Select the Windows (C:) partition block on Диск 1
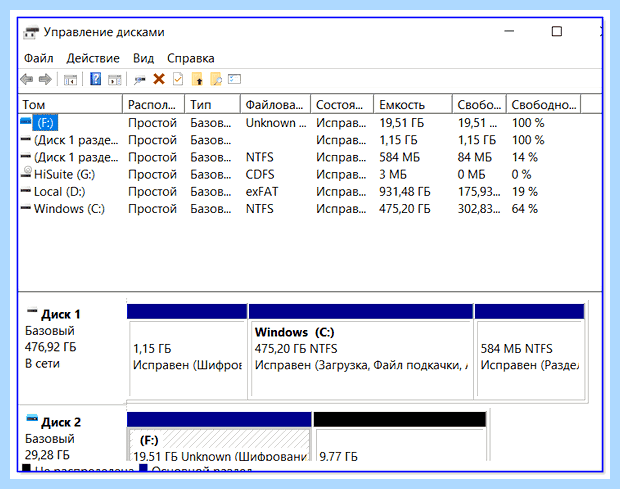Screen dimensions: 620x489 click(361, 351)
